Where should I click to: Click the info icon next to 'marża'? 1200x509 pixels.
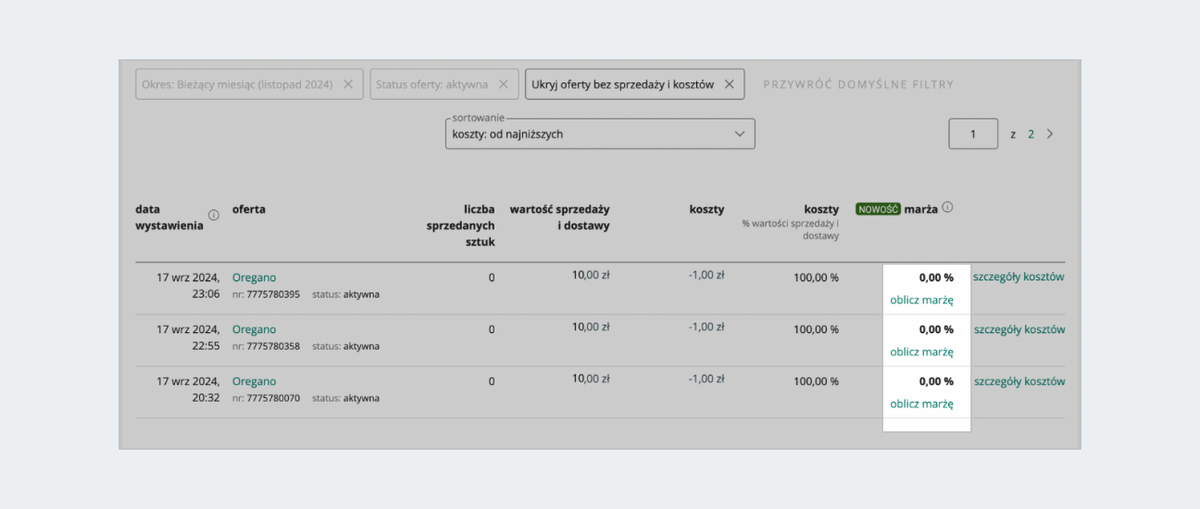click(x=947, y=208)
